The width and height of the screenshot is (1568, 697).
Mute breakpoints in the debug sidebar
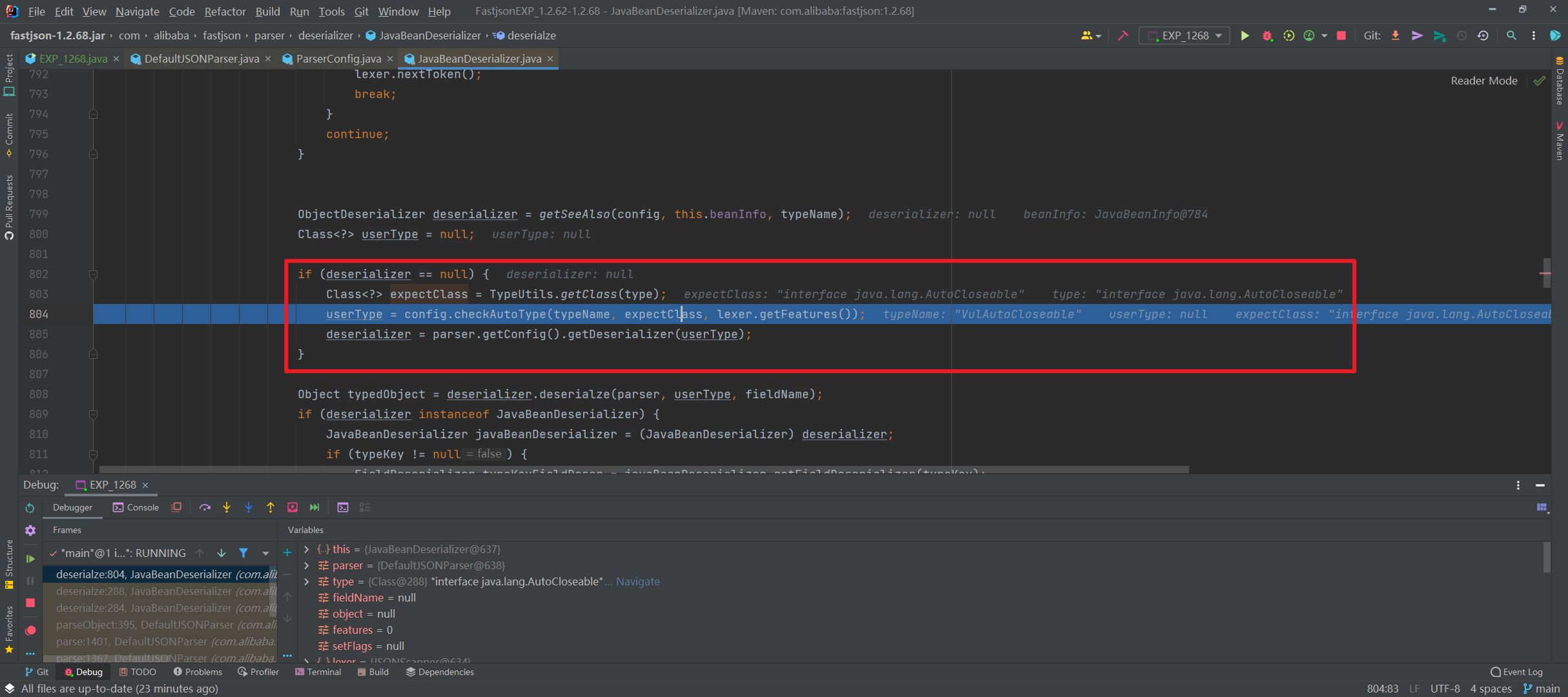point(30,631)
